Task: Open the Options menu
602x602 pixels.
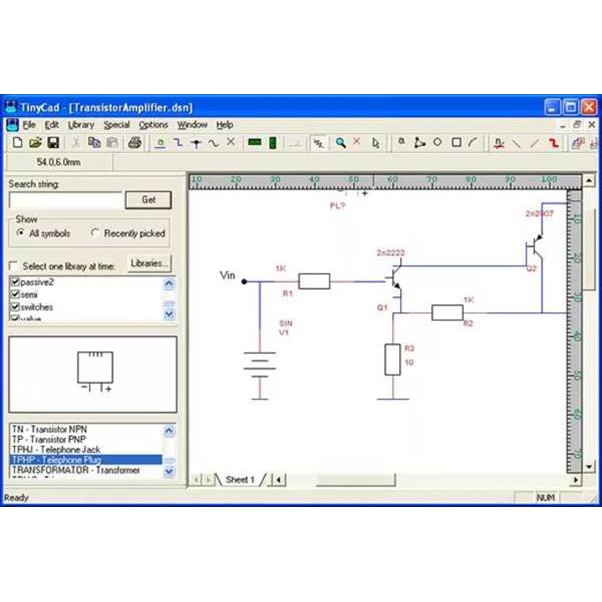Action: (153, 125)
